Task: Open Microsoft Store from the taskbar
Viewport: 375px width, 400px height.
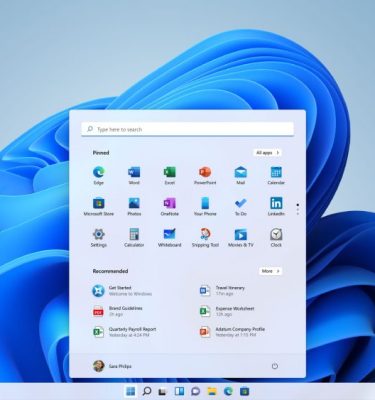Action: pyautogui.click(x=245, y=391)
